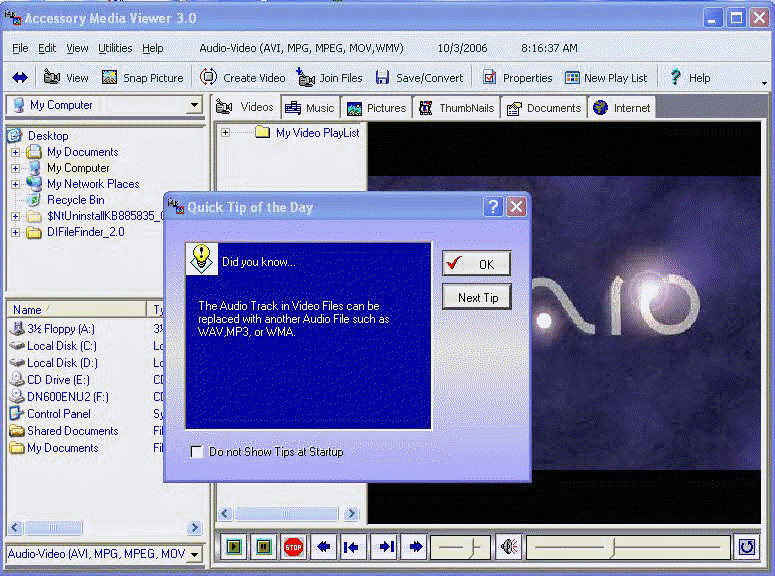This screenshot has width=775, height=576.
Task: Click the repeat loop icon
Action: (746, 547)
